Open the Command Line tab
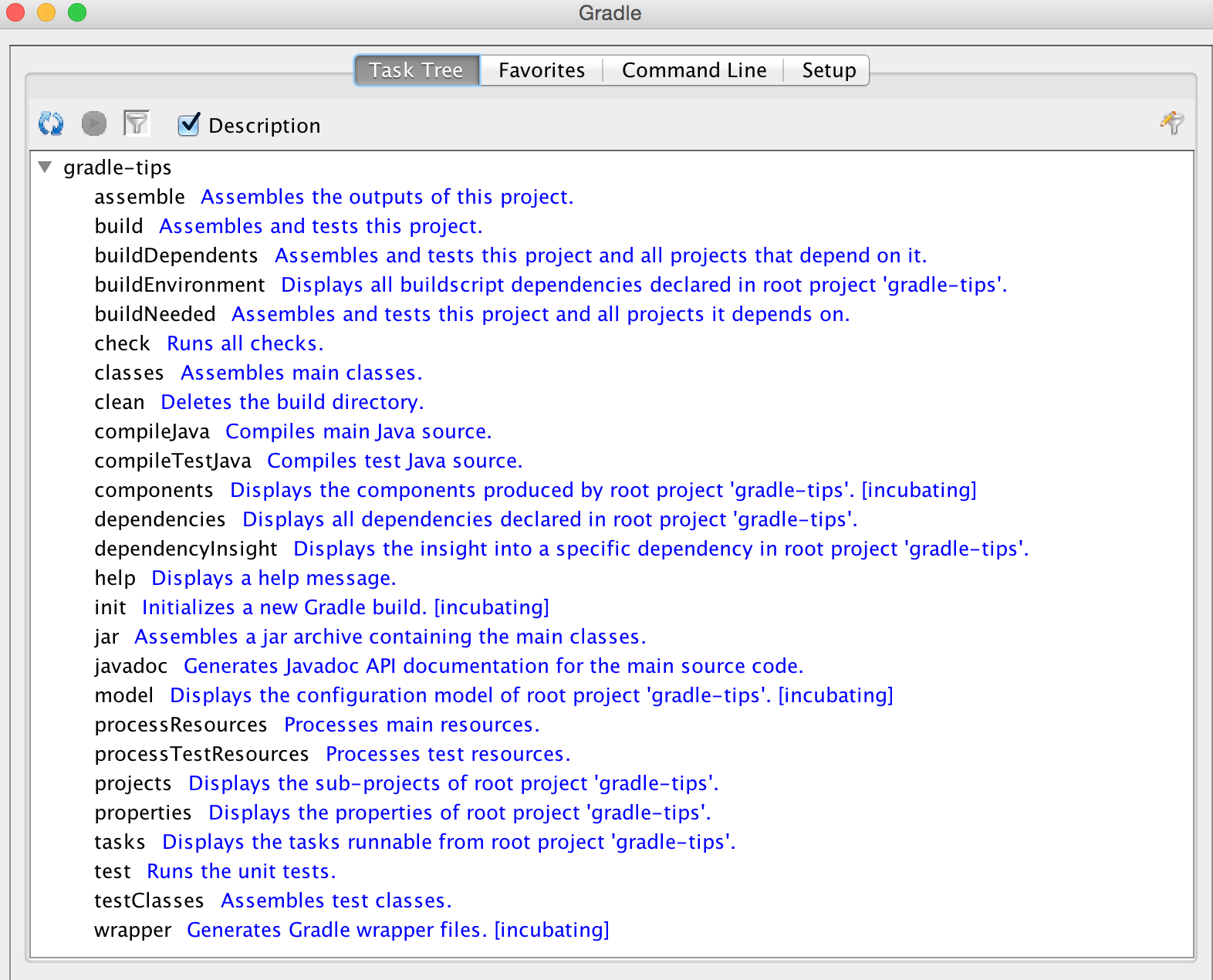Screen dimensions: 1213x980 pyautogui.click(x=694, y=70)
